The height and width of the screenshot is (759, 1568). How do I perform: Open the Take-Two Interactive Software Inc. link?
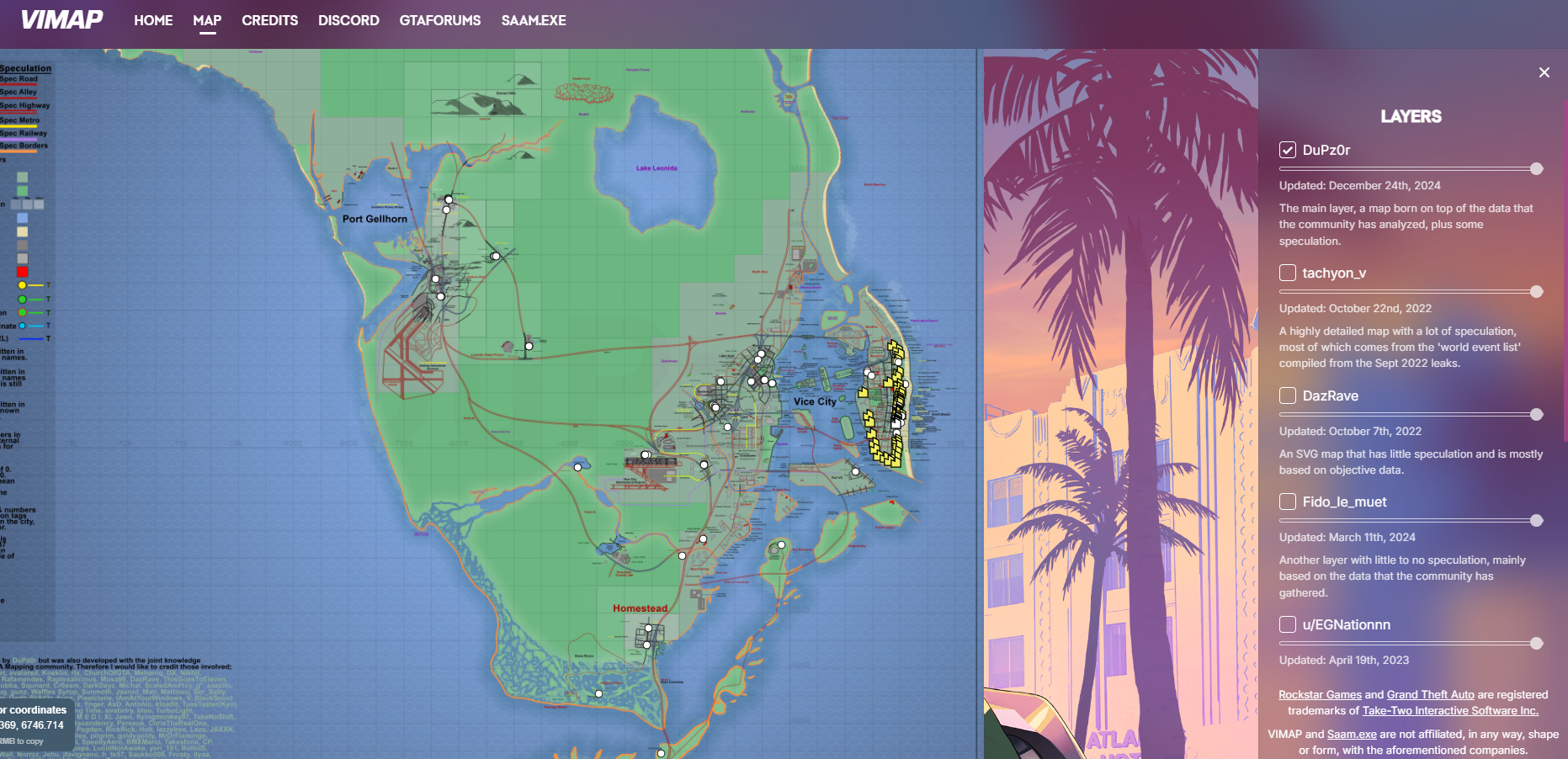point(1450,711)
